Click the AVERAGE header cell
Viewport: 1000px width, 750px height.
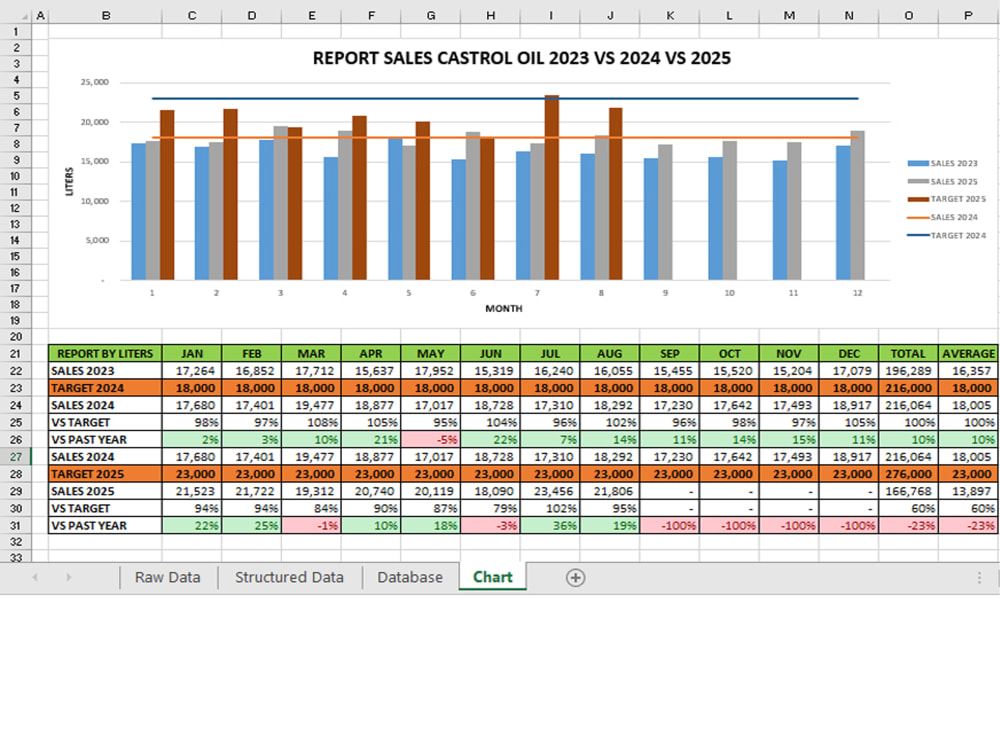coord(968,353)
